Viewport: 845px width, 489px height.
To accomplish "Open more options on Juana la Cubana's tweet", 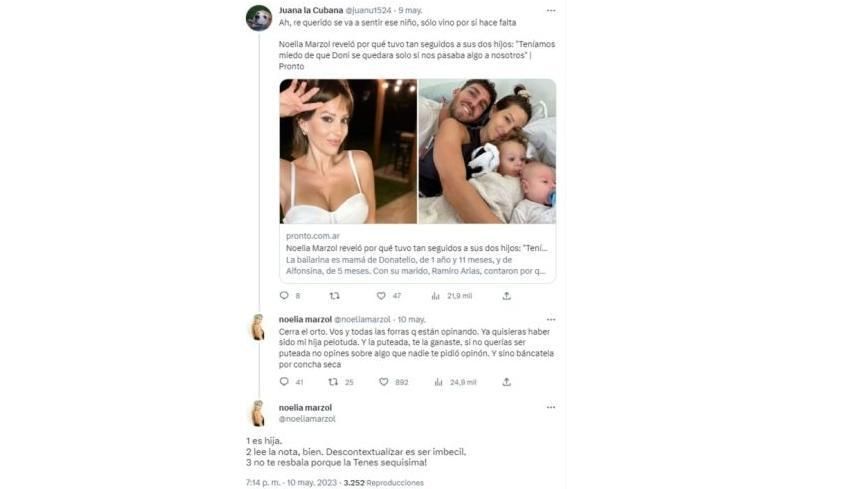I will coord(549,11).
